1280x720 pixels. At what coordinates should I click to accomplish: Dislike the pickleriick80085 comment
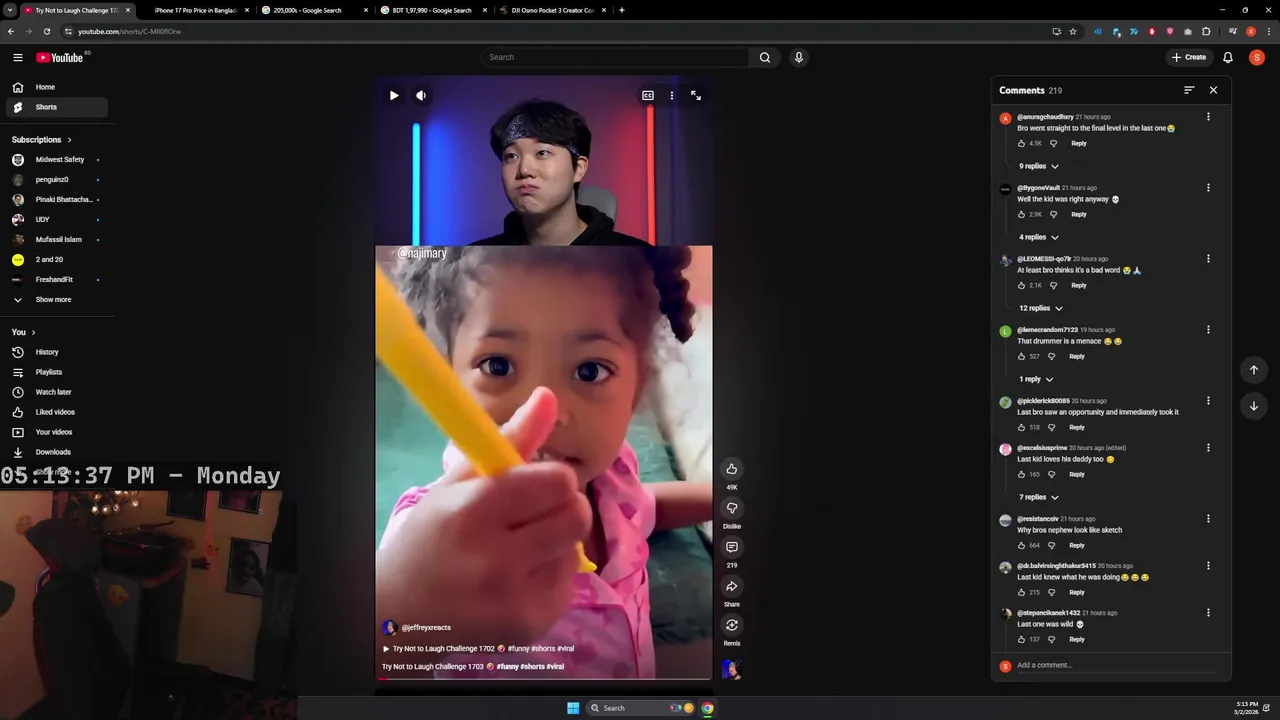pyautogui.click(x=1051, y=427)
